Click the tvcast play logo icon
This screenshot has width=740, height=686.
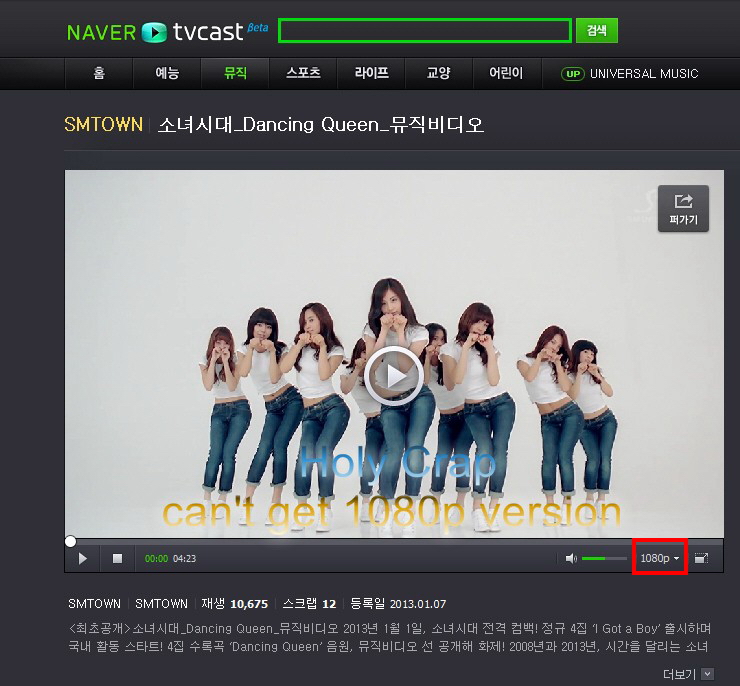pyautogui.click(x=154, y=33)
